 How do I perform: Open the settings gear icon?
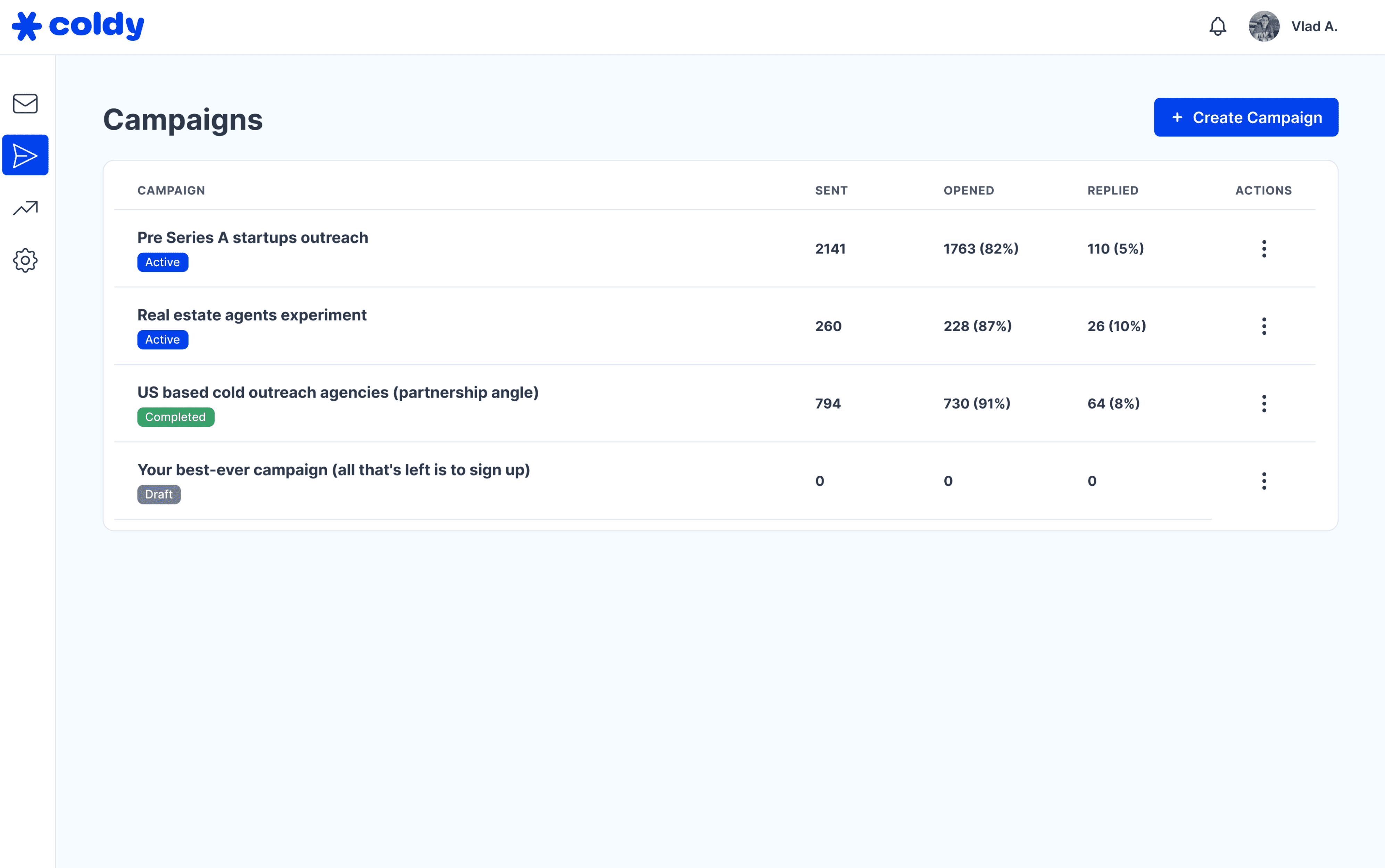click(26, 260)
